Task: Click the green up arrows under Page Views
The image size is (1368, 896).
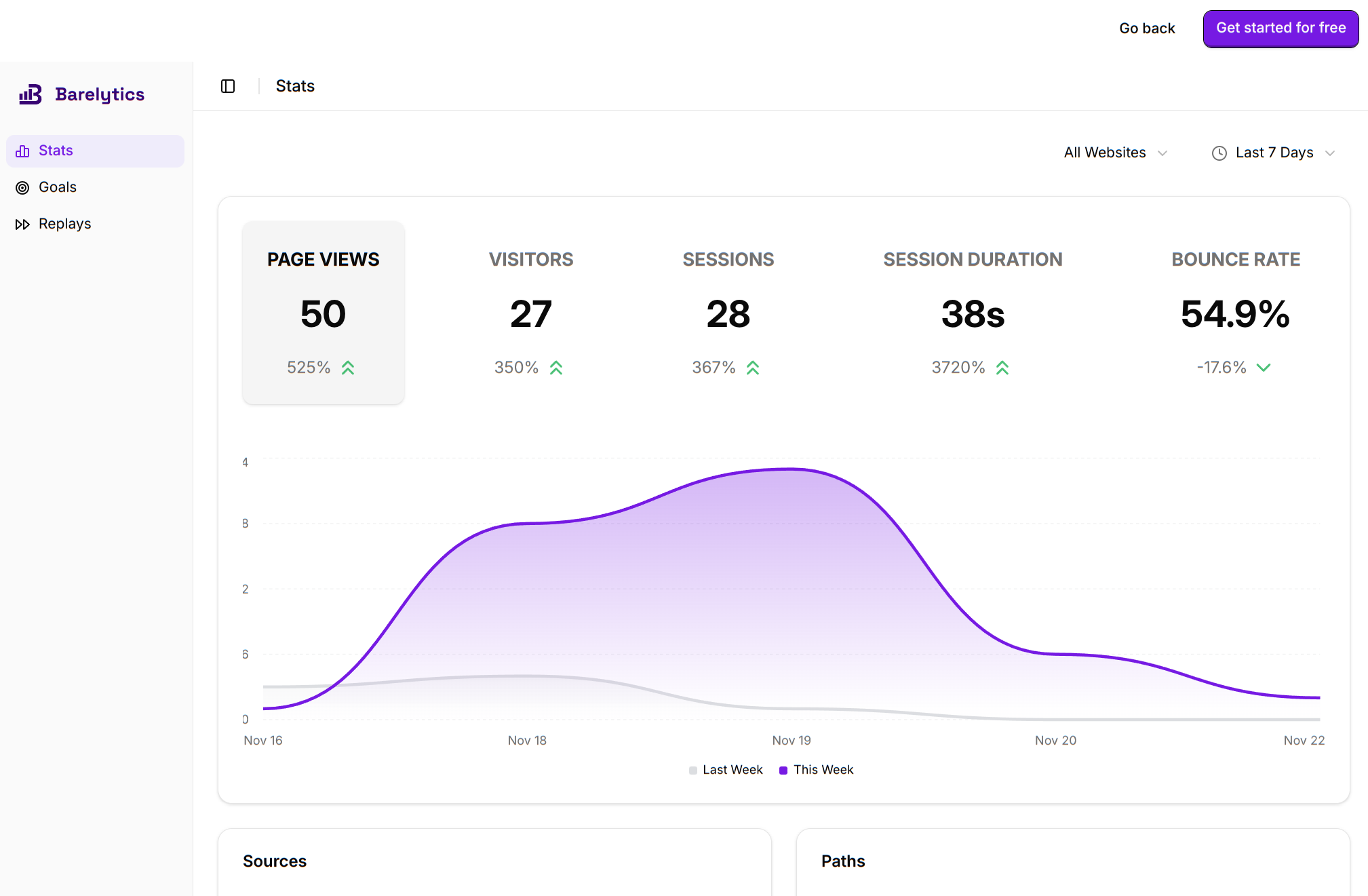Action: coord(348,368)
